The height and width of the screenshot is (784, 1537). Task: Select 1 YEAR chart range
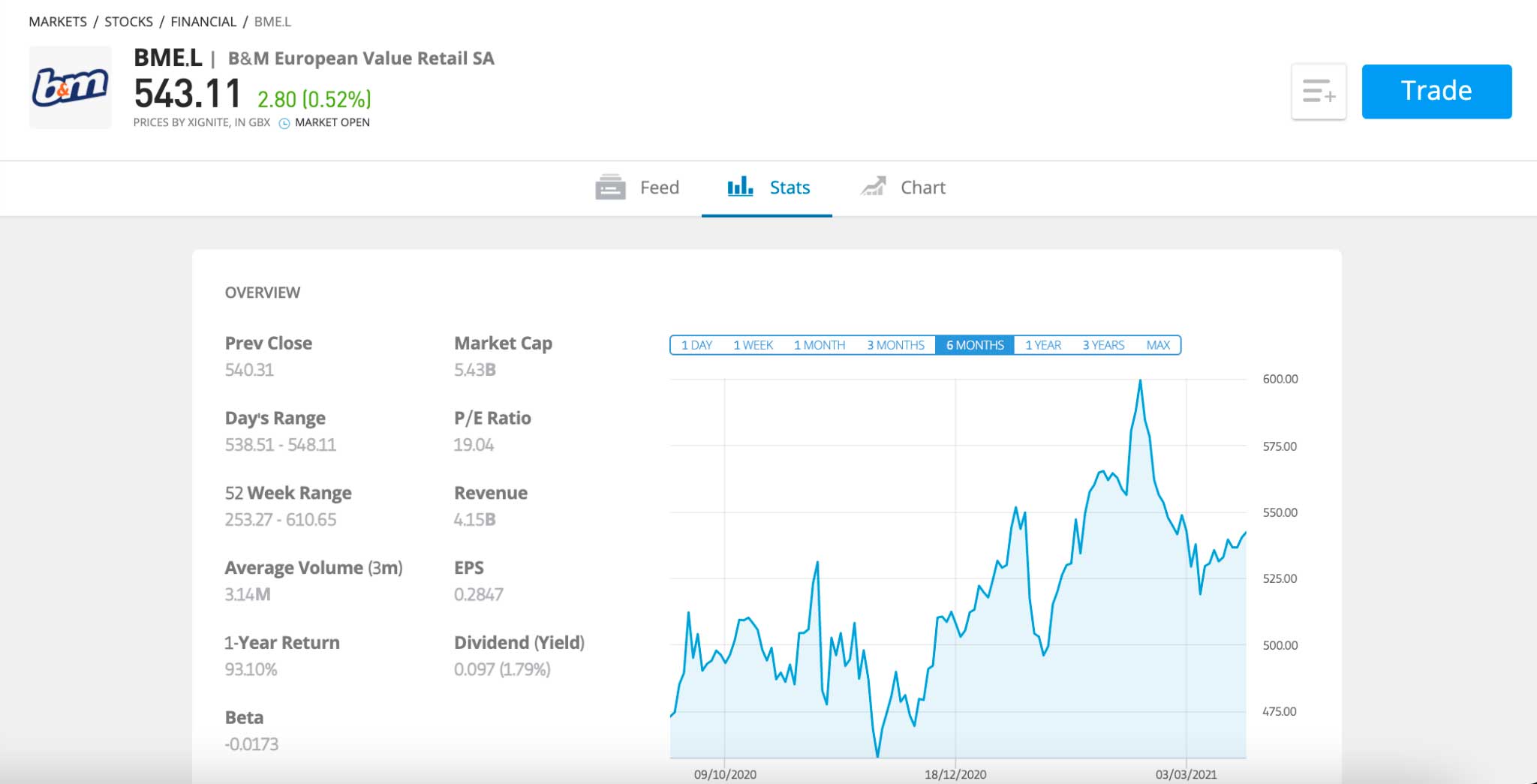(x=1043, y=345)
